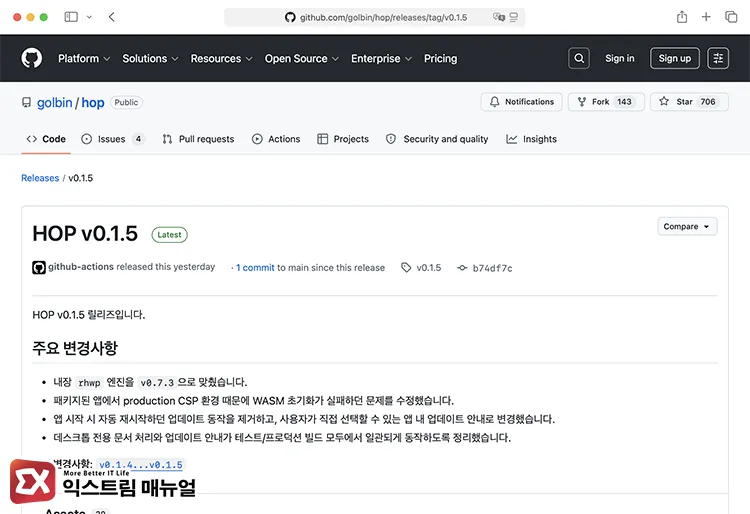Image resolution: width=750 pixels, height=514 pixels.
Task: Open the Insights tab
Action: coord(531,139)
